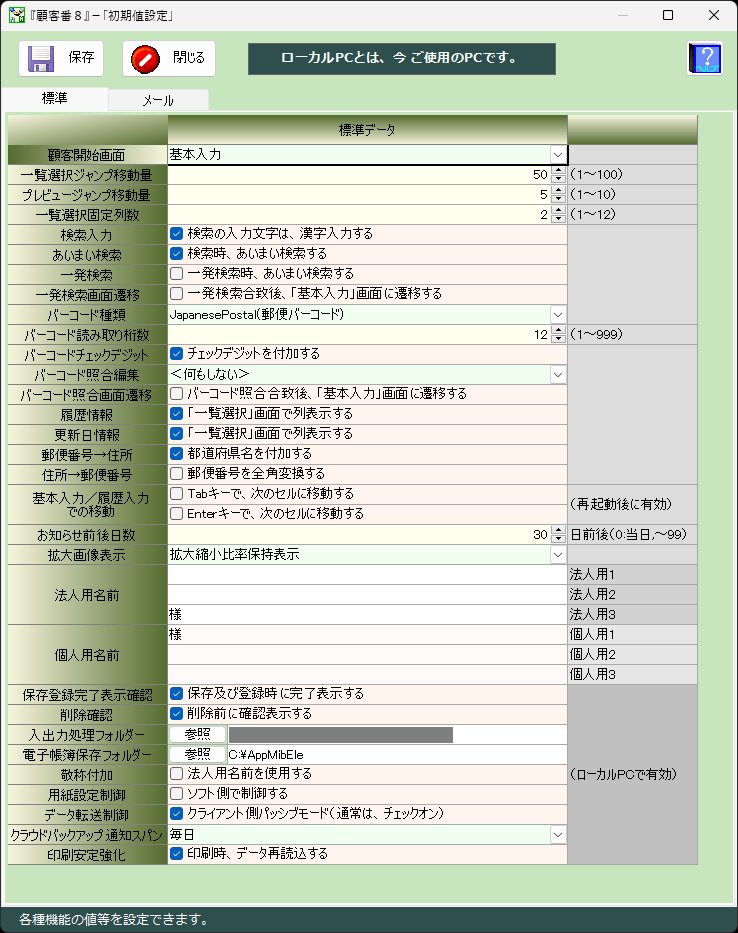Viewport: 738px width, 933px height.
Task: Click the お知らせ前後日数 value 30 field
Action: point(359,534)
